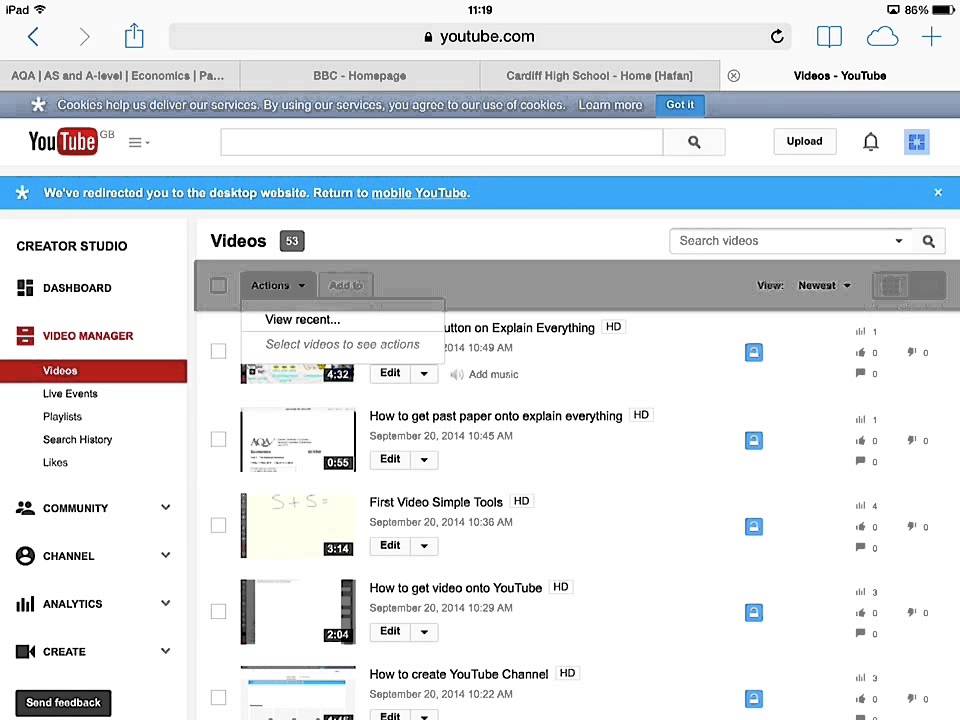
Task: Click the YouTube search input field
Action: (x=441, y=142)
